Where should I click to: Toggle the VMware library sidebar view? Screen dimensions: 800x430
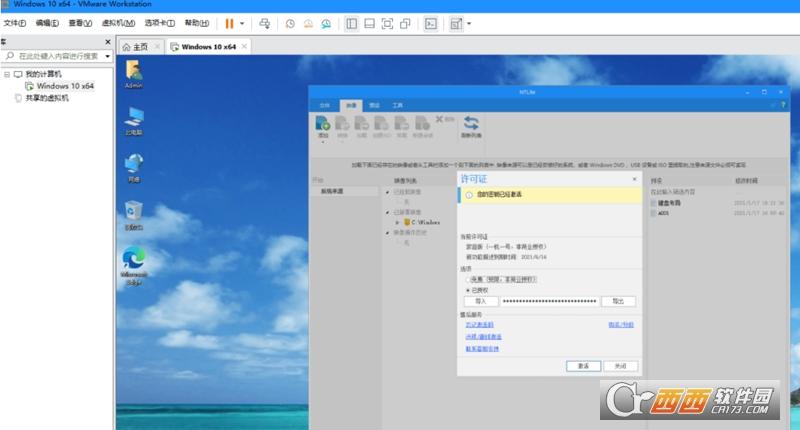tap(352, 23)
